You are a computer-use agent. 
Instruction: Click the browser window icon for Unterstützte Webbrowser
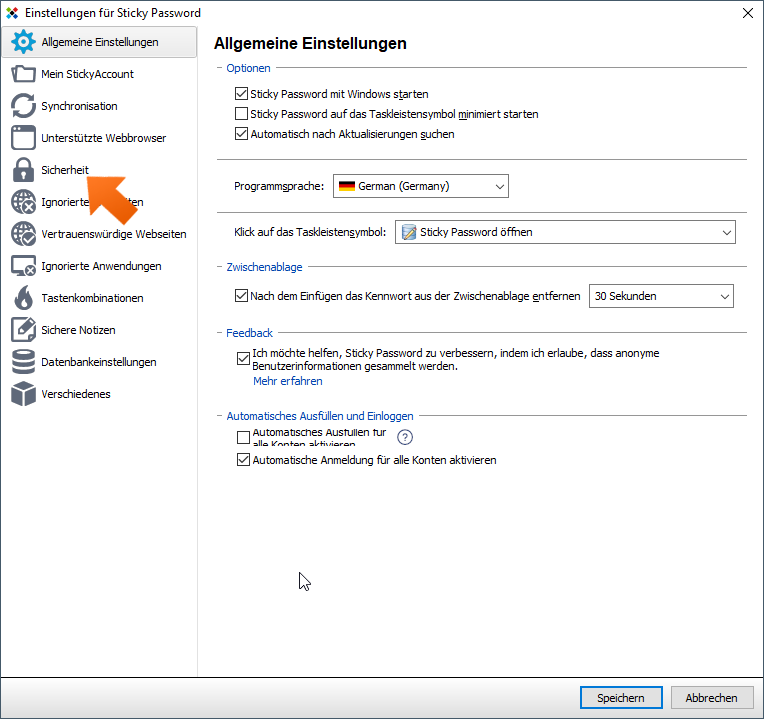click(x=23, y=138)
